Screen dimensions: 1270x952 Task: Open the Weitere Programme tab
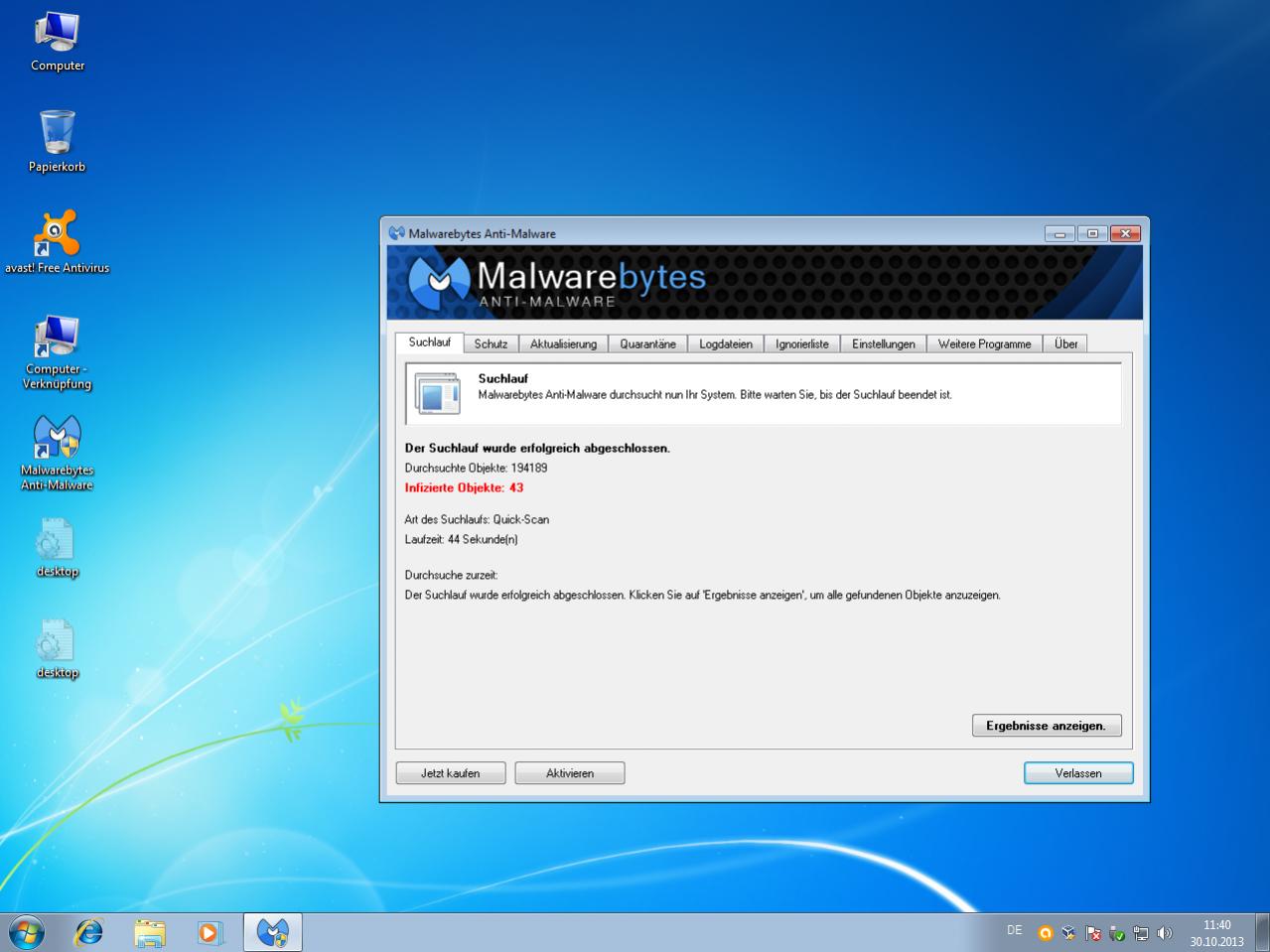(985, 343)
